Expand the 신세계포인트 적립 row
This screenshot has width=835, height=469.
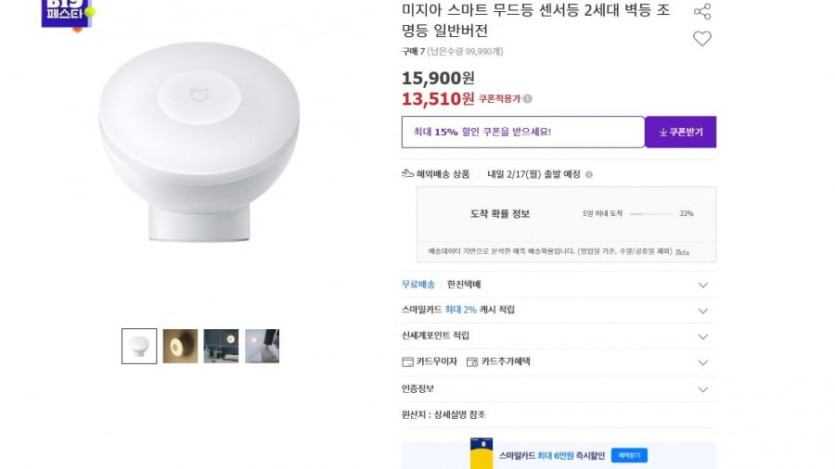tap(702, 336)
